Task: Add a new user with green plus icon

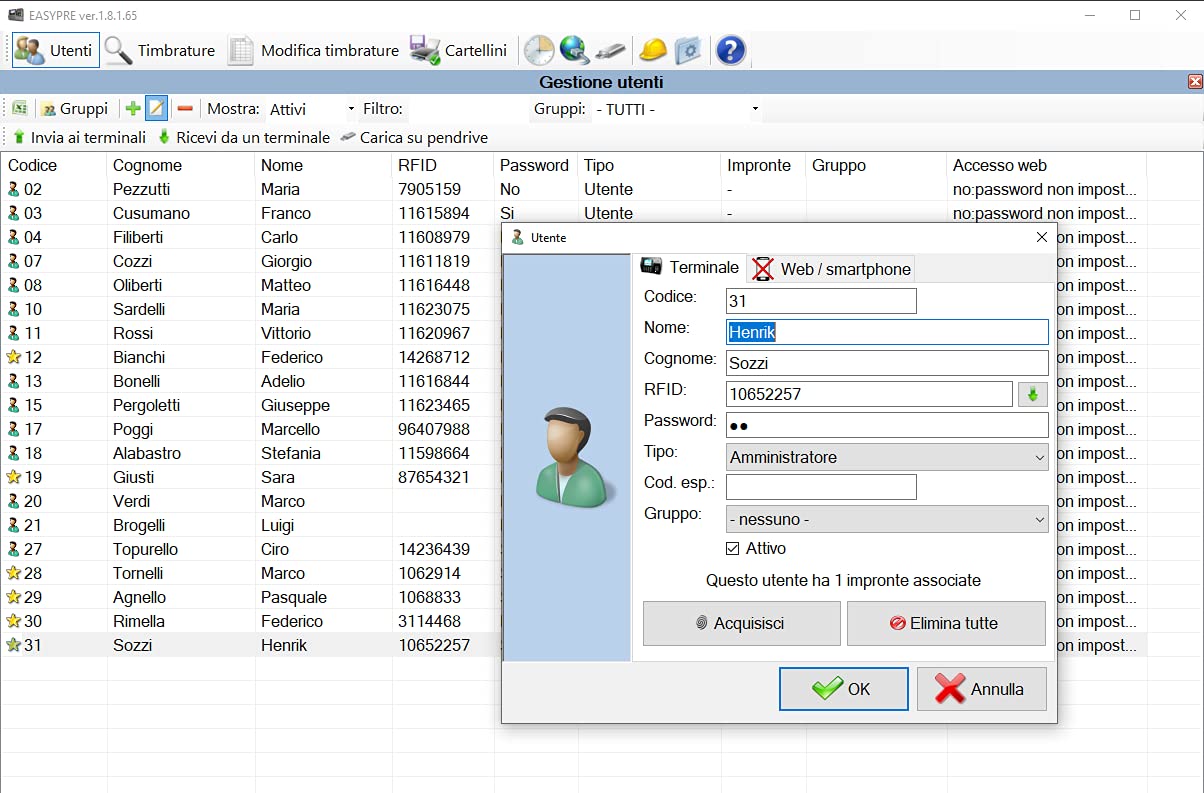Action: [133, 109]
